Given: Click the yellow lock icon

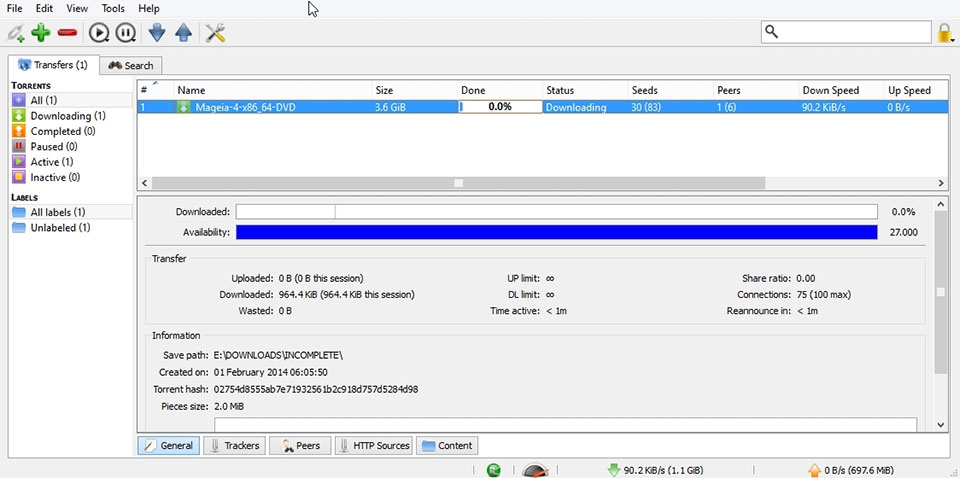Looking at the screenshot, I should (x=945, y=32).
